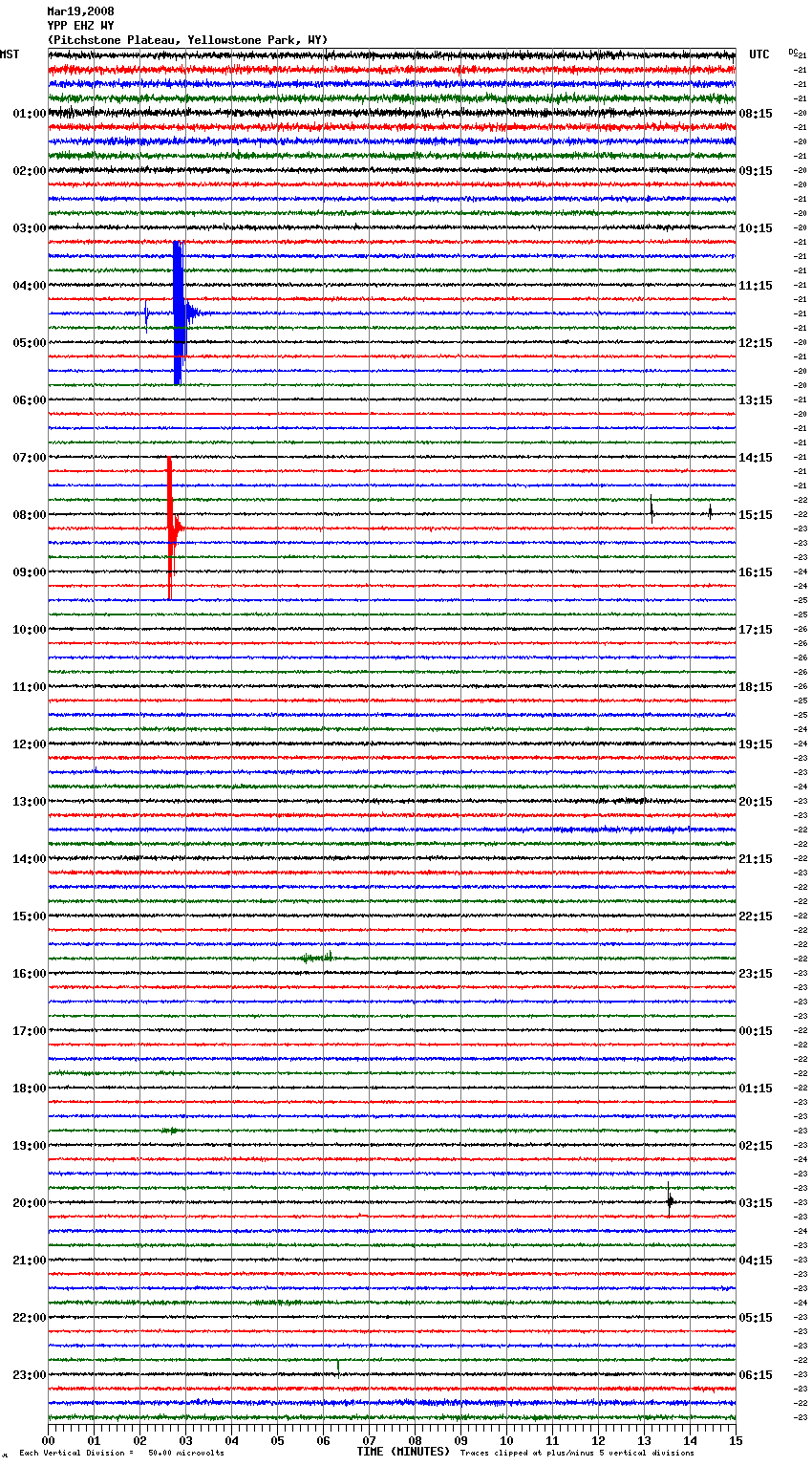Click the 05:00 MST time label

(x=30, y=343)
